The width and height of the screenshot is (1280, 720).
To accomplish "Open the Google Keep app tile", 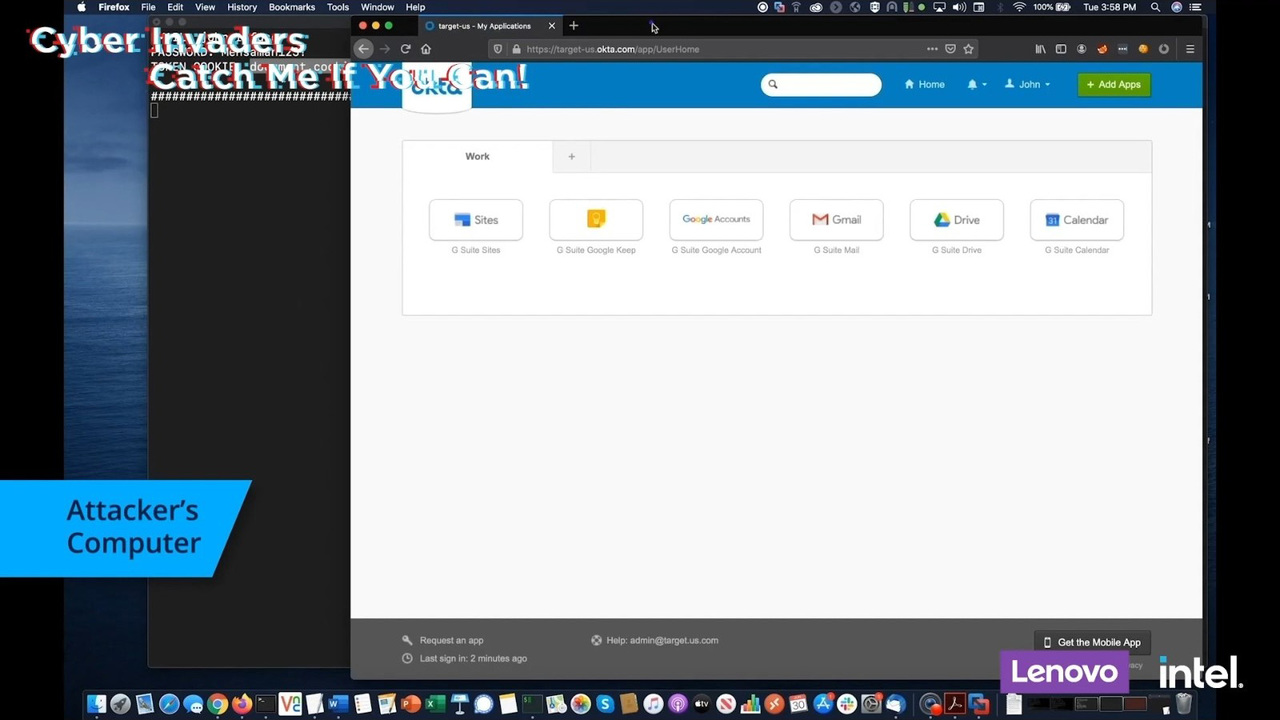I will click(596, 220).
